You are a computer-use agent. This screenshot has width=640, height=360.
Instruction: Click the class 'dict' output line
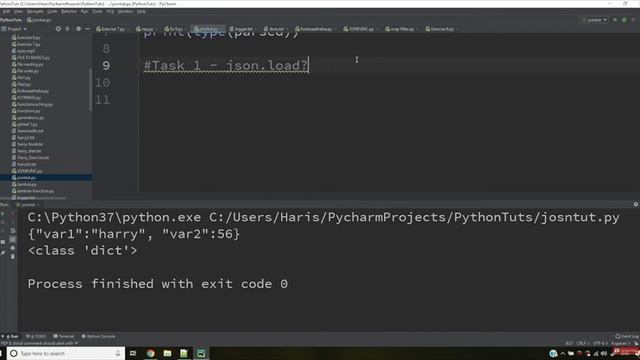[82, 251]
